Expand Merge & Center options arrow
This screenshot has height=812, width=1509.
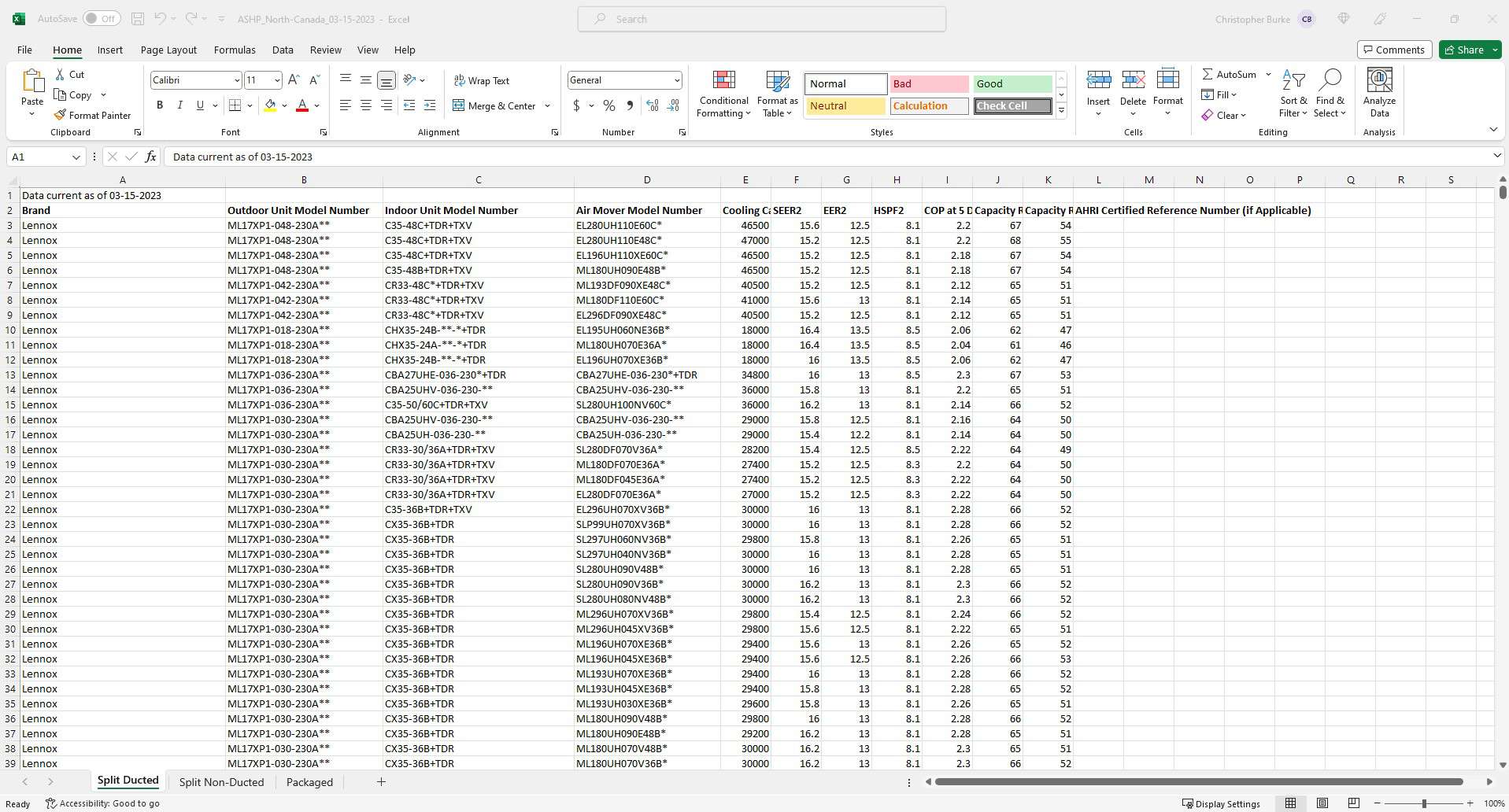[547, 105]
